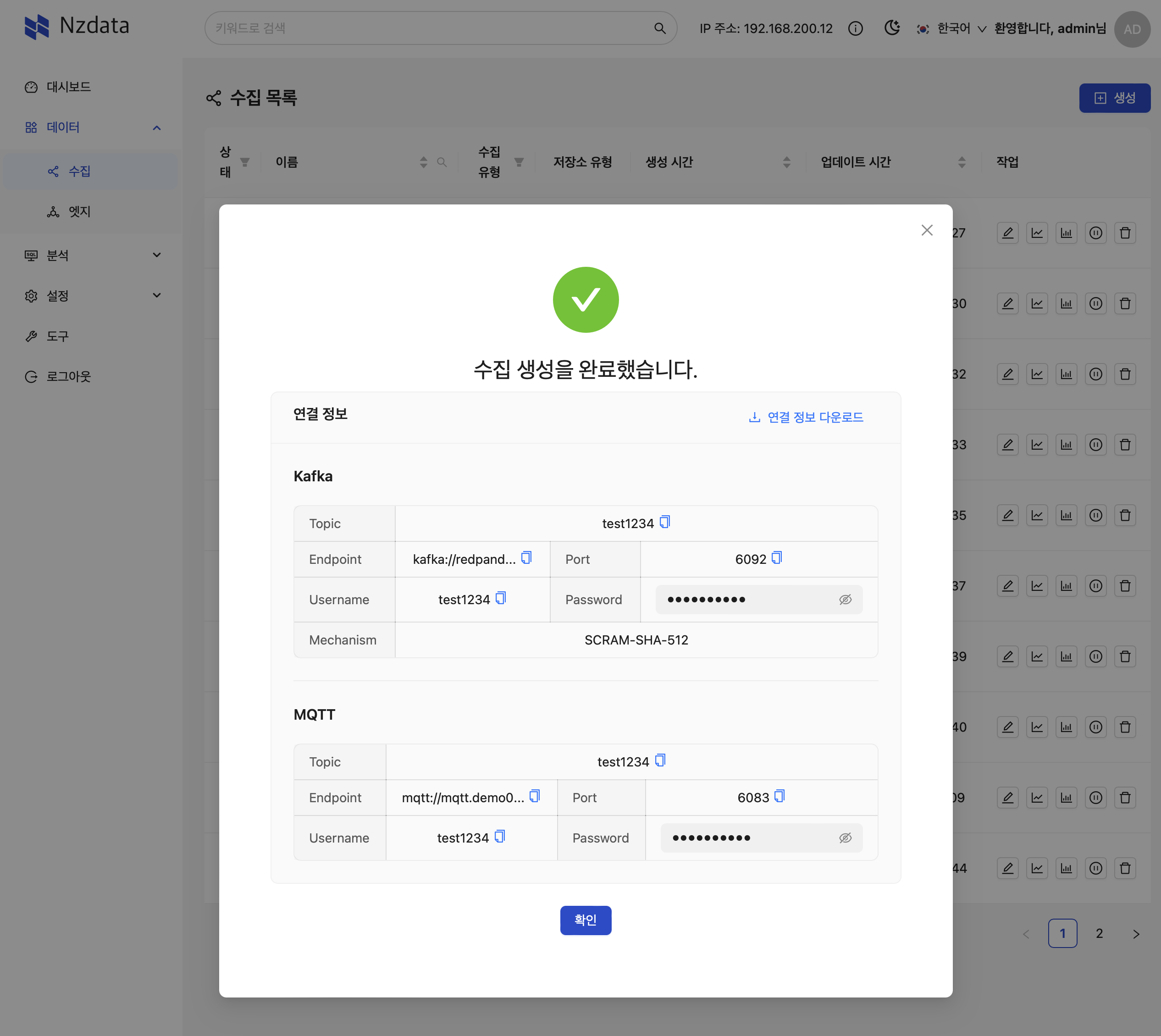1161x1036 pixels.
Task: Copy Kafka Port 6092
Action: point(777,558)
